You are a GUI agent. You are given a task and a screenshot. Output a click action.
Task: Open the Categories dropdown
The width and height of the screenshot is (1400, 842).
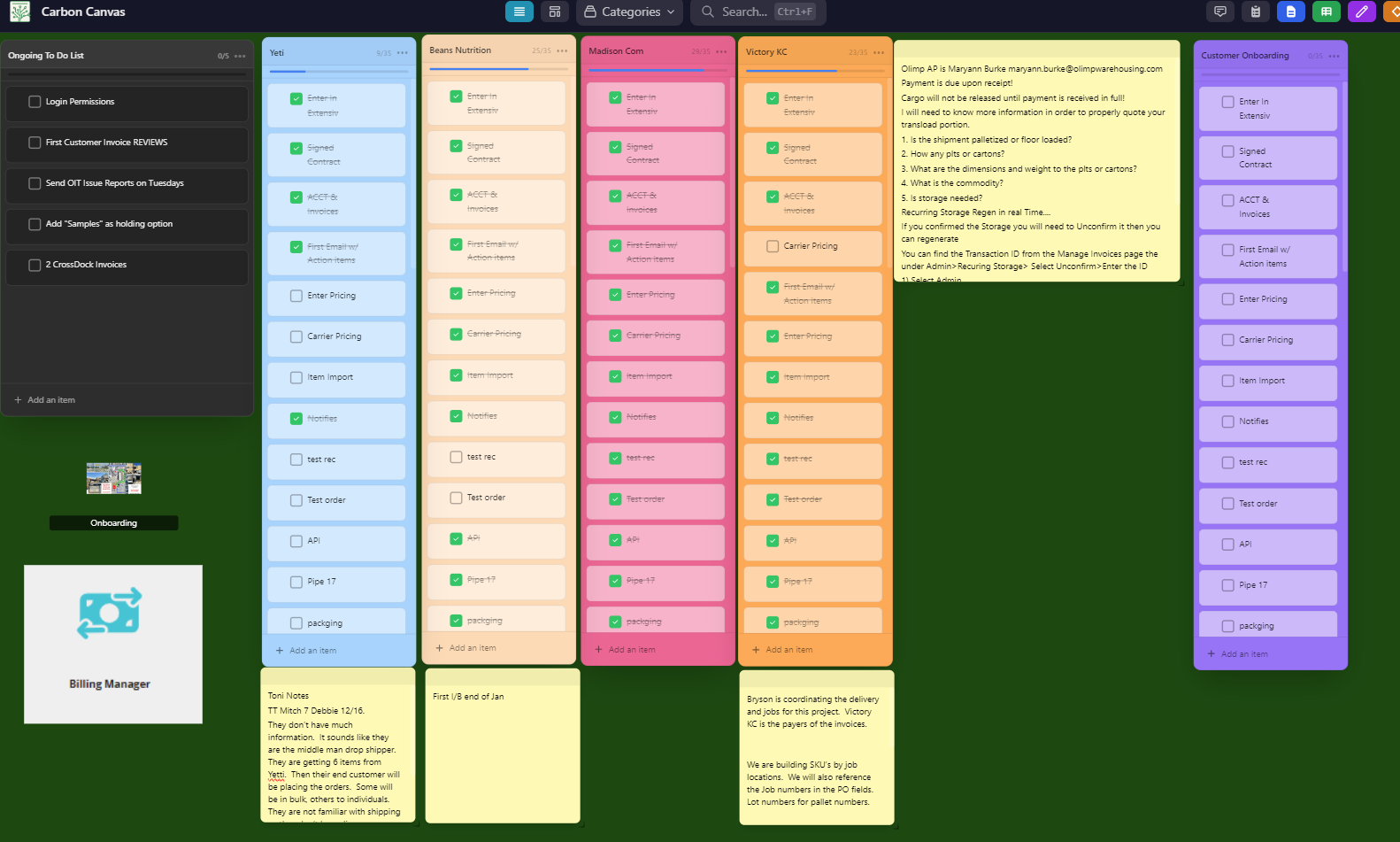coord(629,12)
